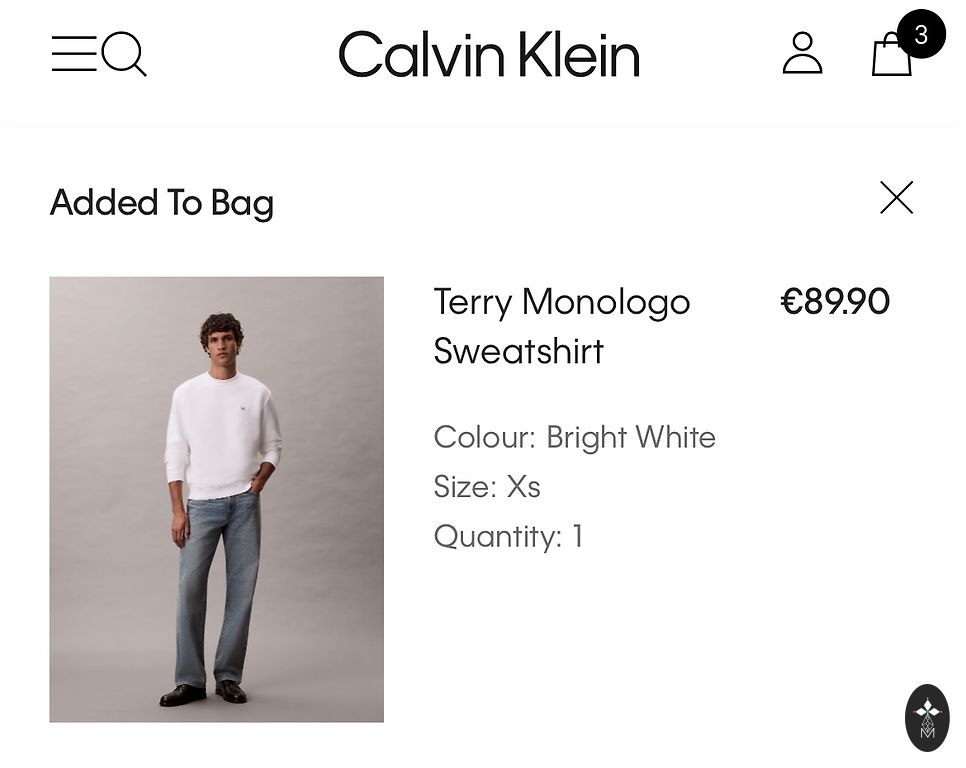966x768 pixels.
Task: Open the shopping bag icon
Action: point(889,58)
